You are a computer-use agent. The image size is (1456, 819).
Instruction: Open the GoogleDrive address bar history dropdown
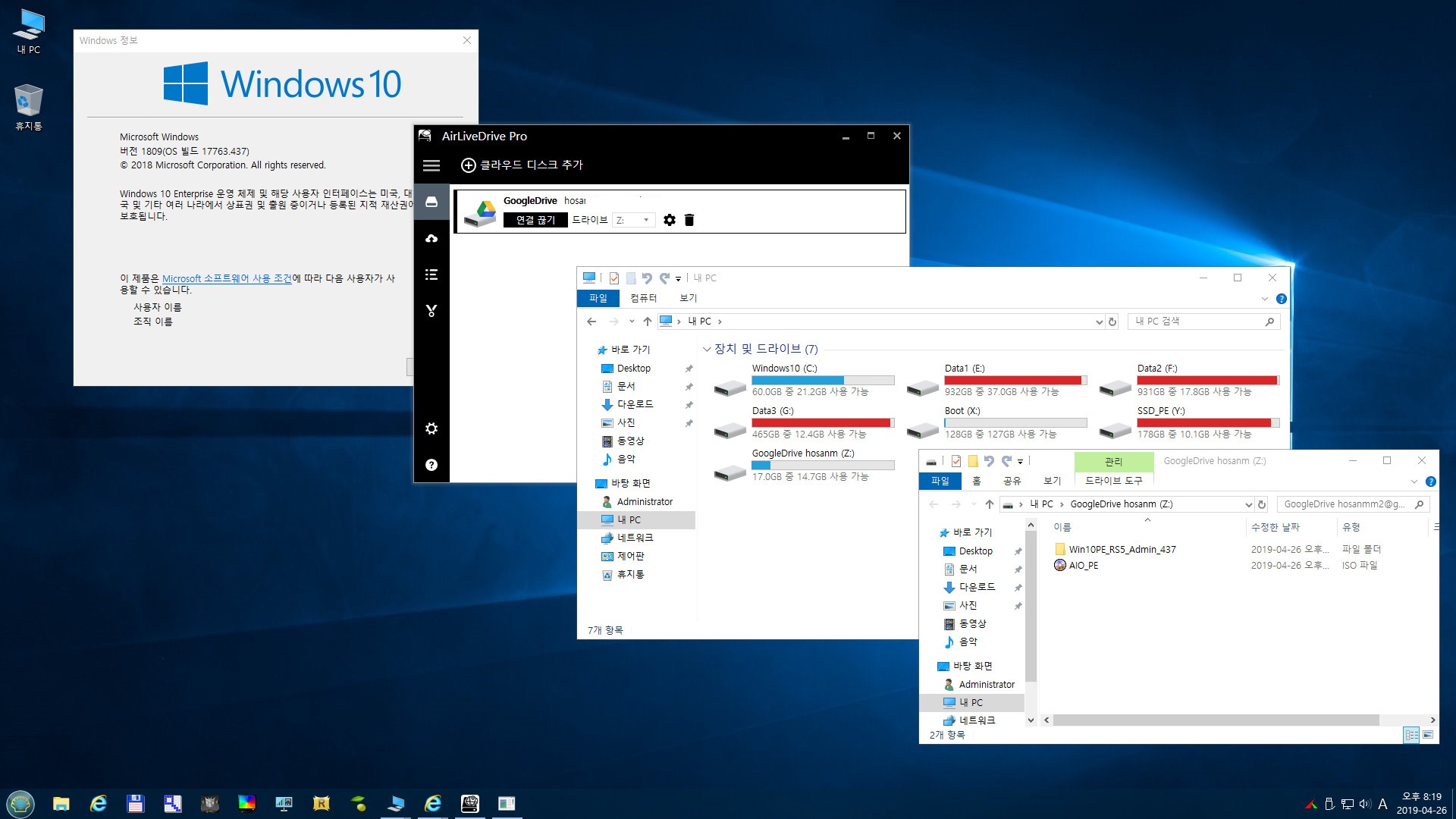coord(1248,504)
